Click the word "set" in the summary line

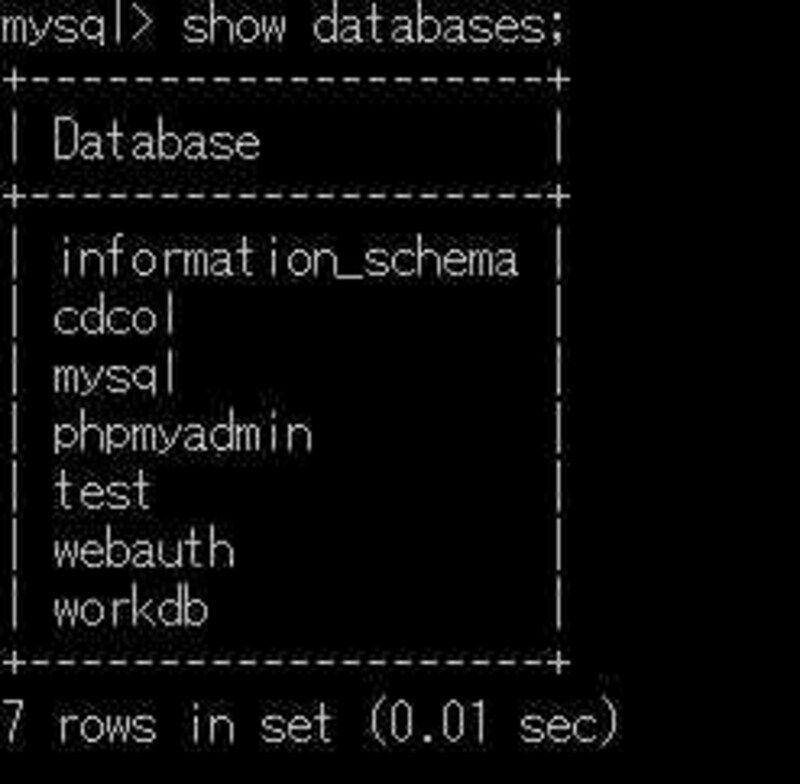coord(296,722)
